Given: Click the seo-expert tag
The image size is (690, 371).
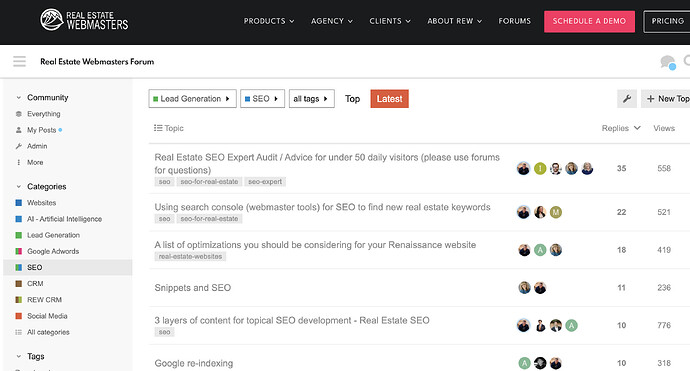Looking at the screenshot, I should [x=265, y=182].
